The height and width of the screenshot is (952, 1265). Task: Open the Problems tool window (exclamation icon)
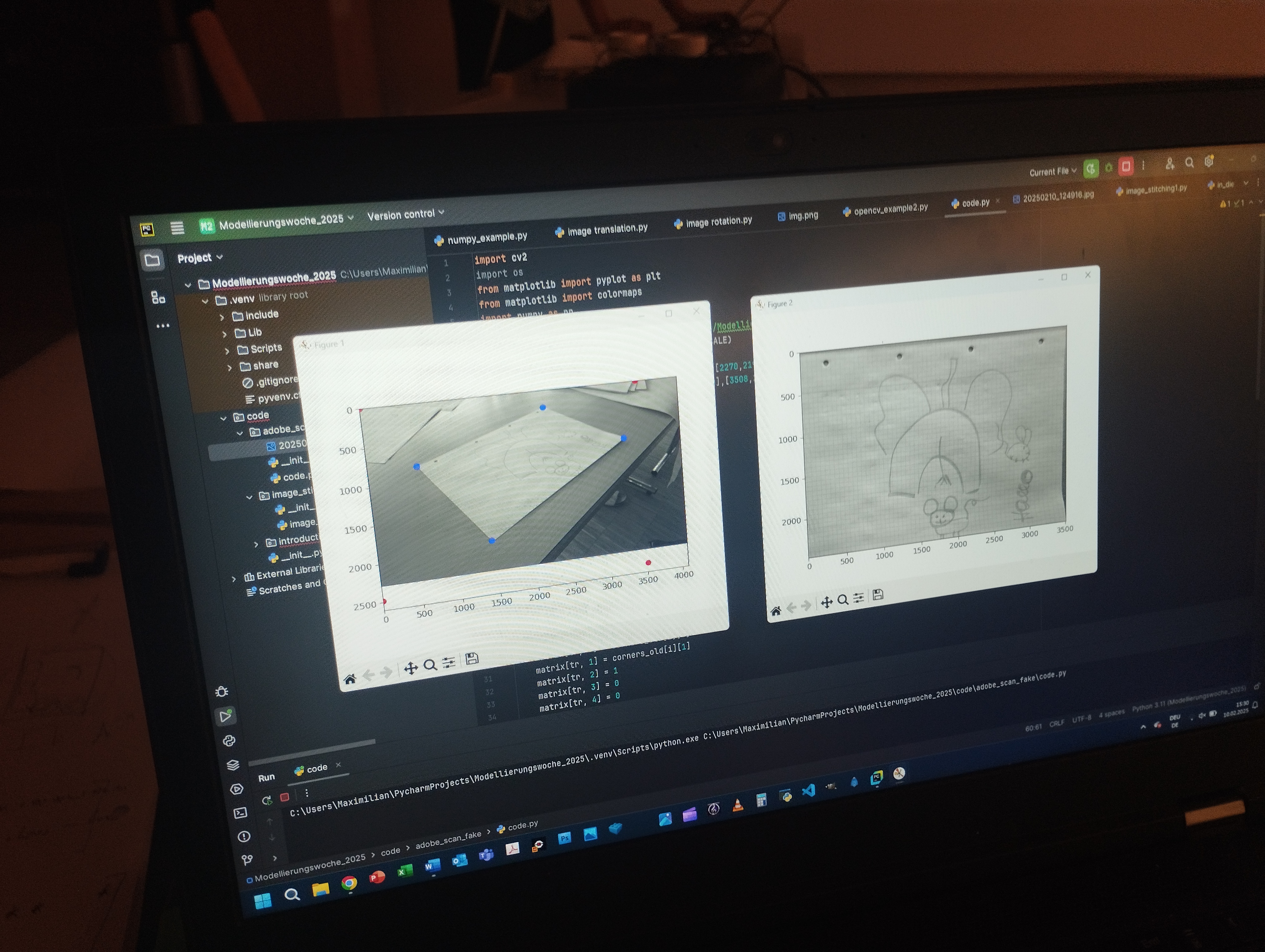244,837
